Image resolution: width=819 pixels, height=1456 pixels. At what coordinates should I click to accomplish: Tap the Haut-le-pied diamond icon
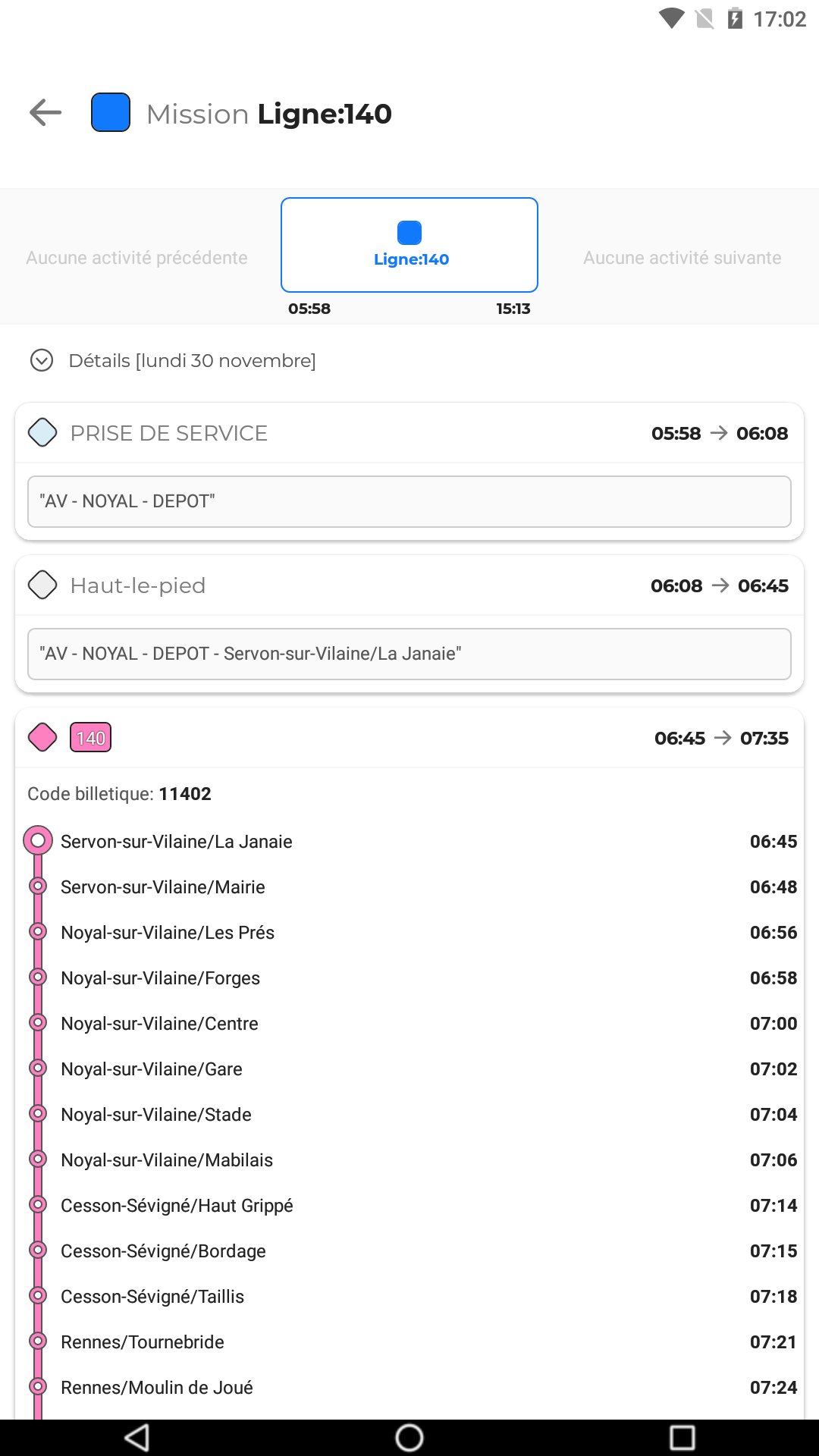(x=42, y=585)
